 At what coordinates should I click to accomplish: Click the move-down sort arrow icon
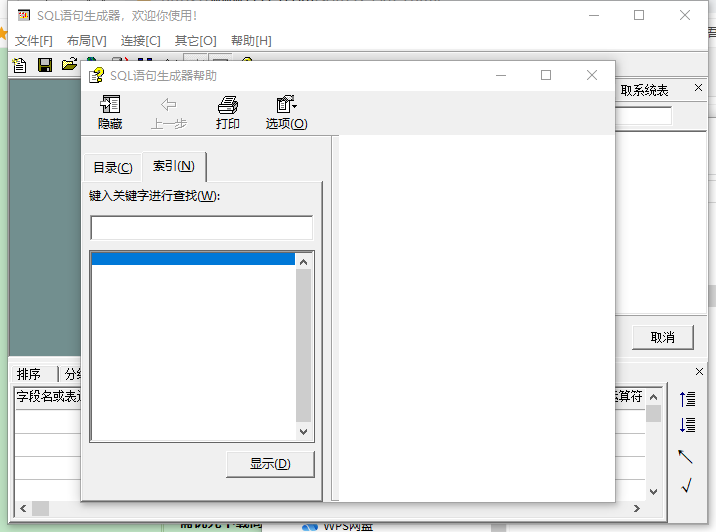687,425
